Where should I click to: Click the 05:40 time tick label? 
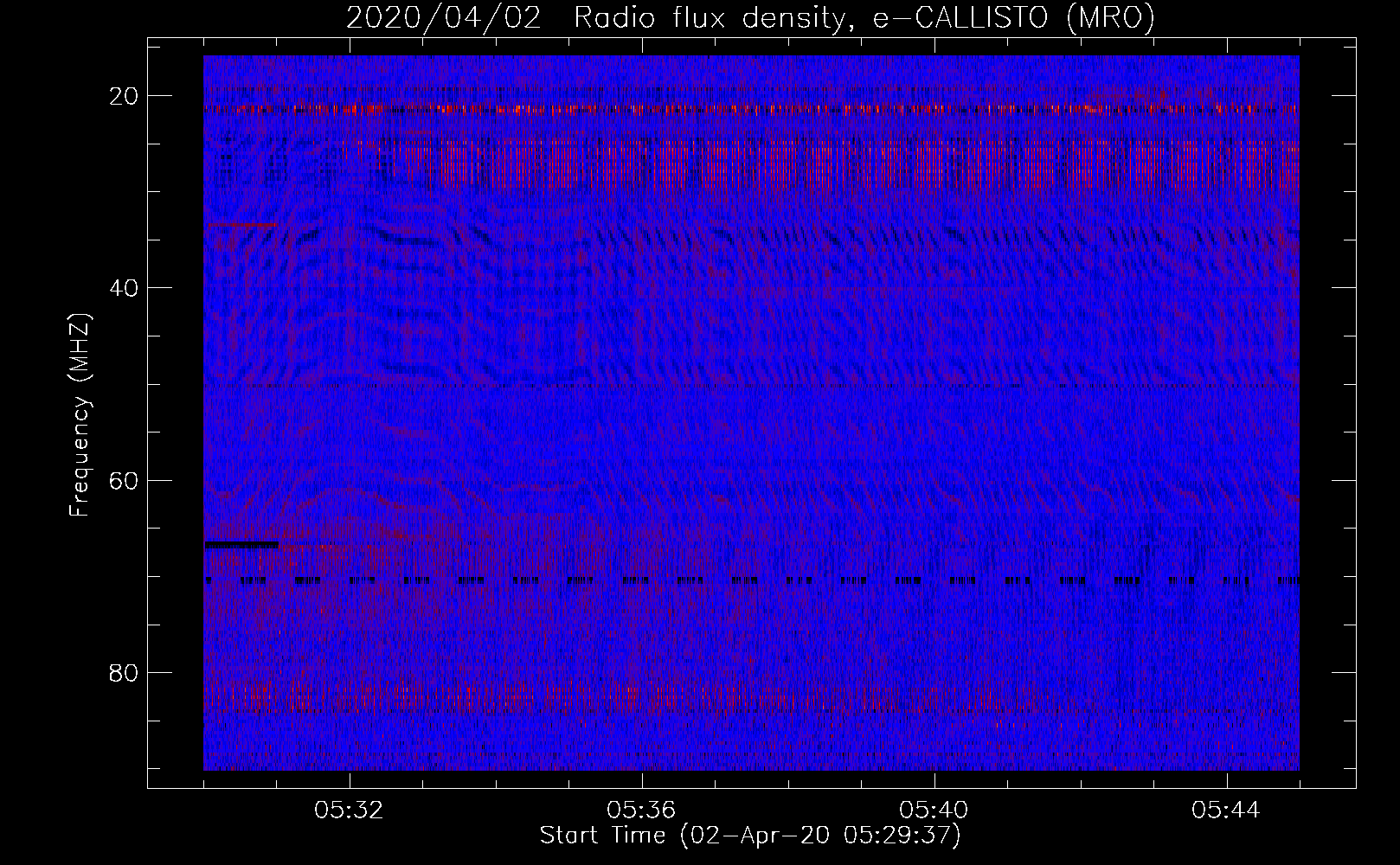934,811
